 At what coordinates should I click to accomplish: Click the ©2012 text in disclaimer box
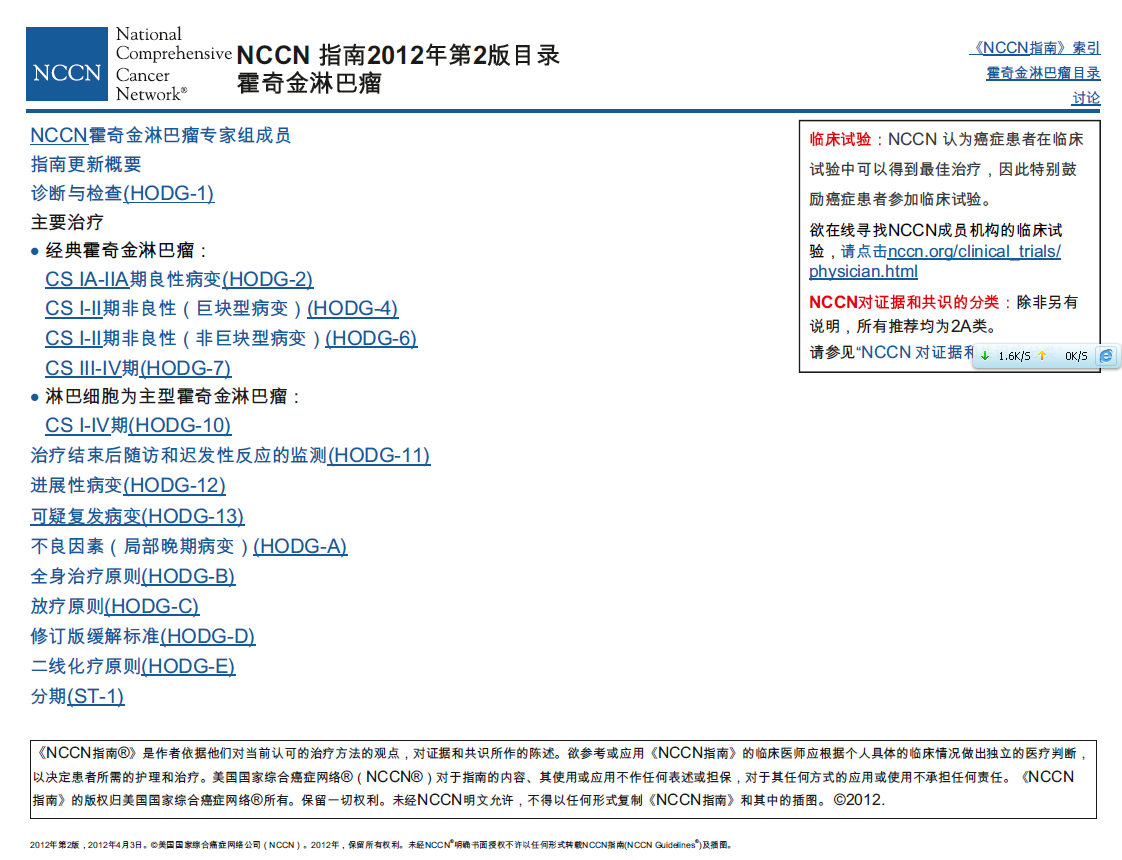tap(859, 800)
